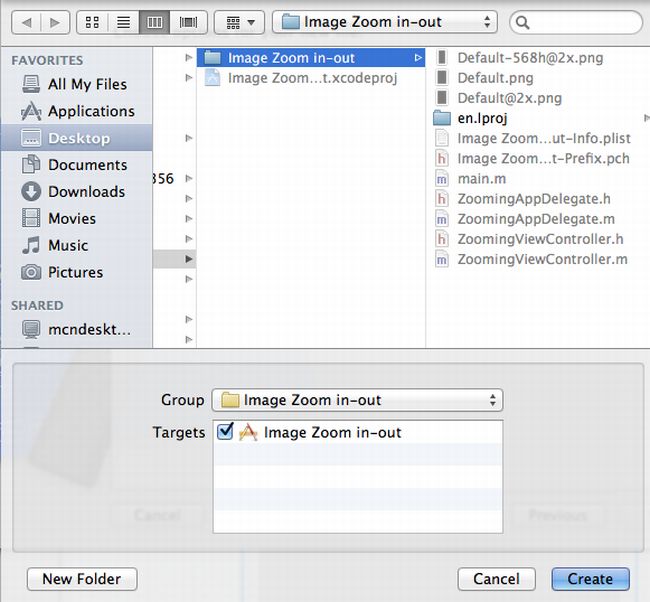Go back with the left arrow button
The width and height of the screenshot is (650, 602).
coord(27,22)
